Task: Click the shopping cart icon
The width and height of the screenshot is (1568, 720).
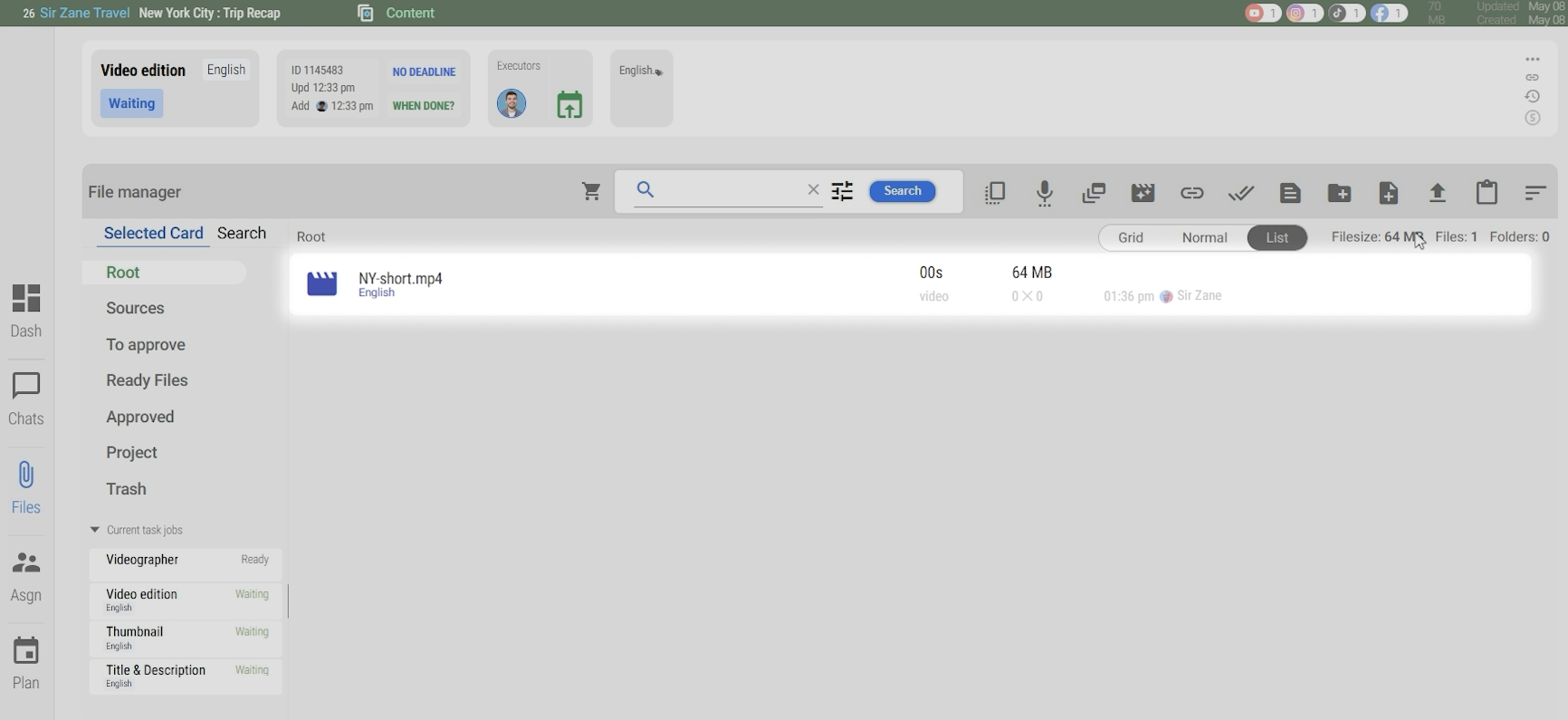Action: 591,192
